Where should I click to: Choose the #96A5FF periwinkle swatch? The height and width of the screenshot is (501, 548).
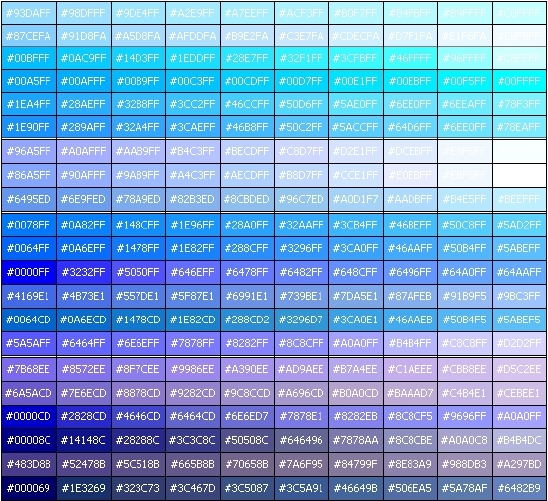coord(29,151)
